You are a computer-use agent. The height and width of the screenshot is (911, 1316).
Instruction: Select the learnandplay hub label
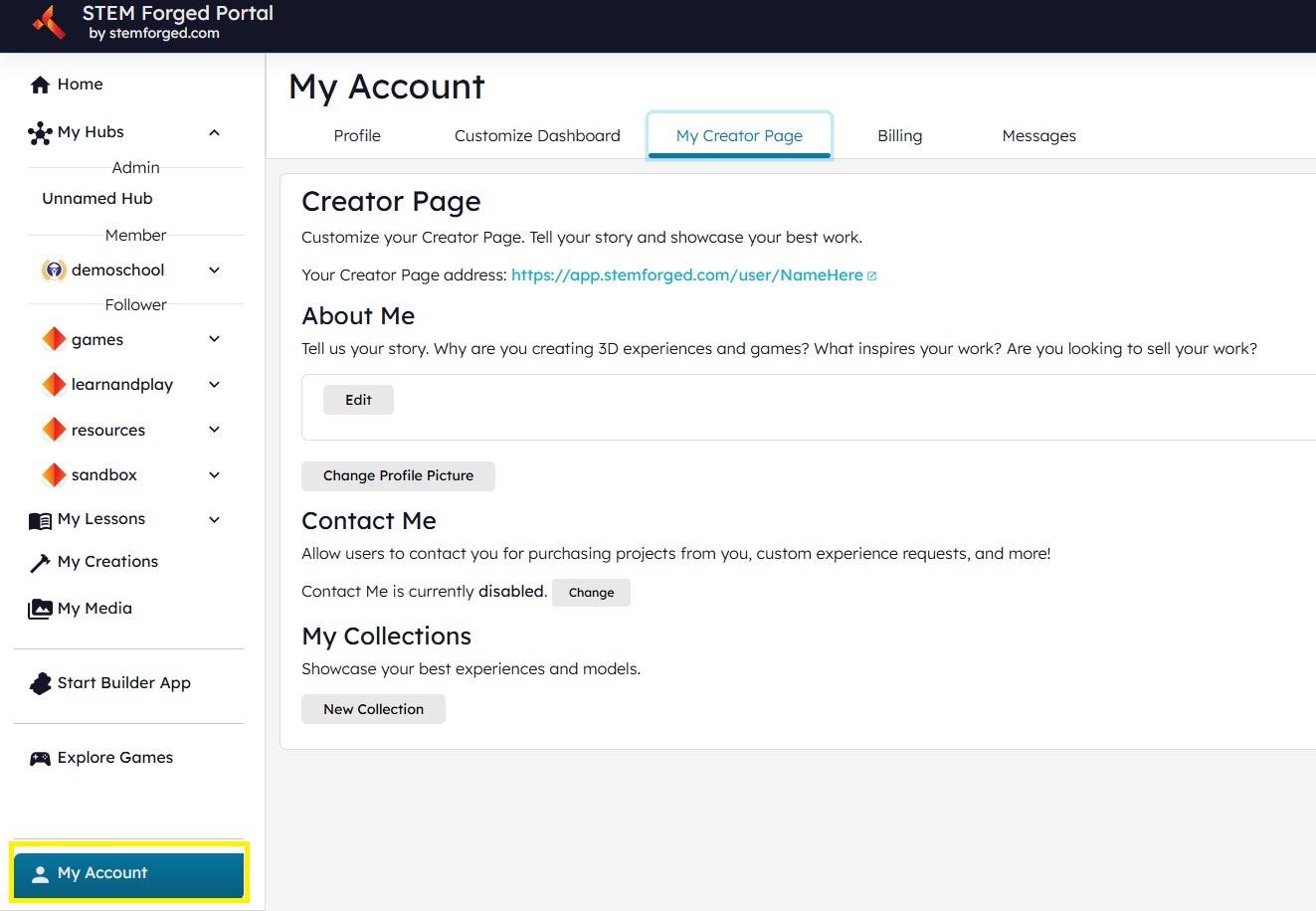pos(122,384)
